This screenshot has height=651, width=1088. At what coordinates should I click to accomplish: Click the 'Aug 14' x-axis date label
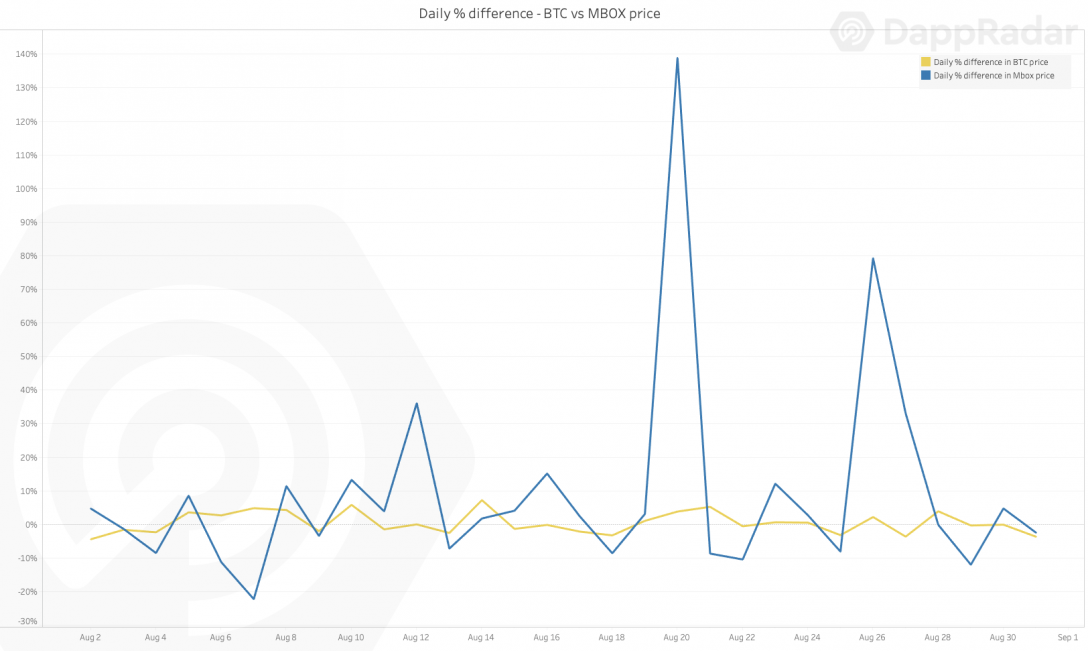pyautogui.click(x=481, y=637)
